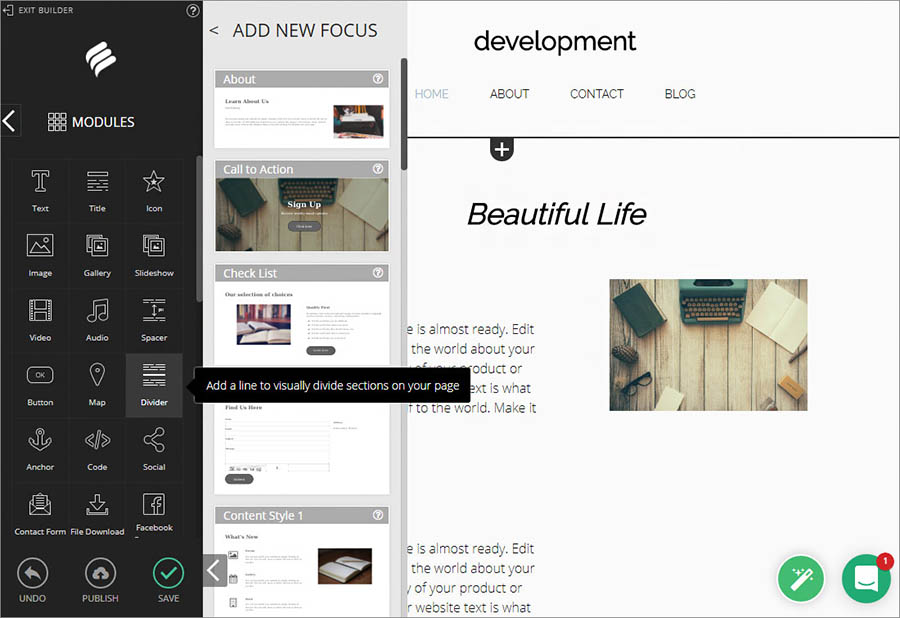Select the Image module

tap(40, 256)
